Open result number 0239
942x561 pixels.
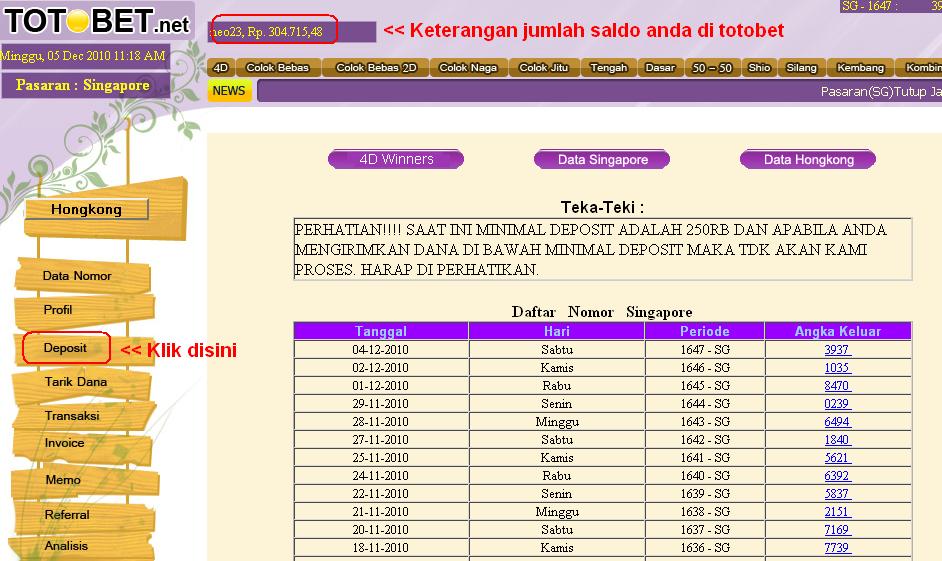[x=837, y=404]
